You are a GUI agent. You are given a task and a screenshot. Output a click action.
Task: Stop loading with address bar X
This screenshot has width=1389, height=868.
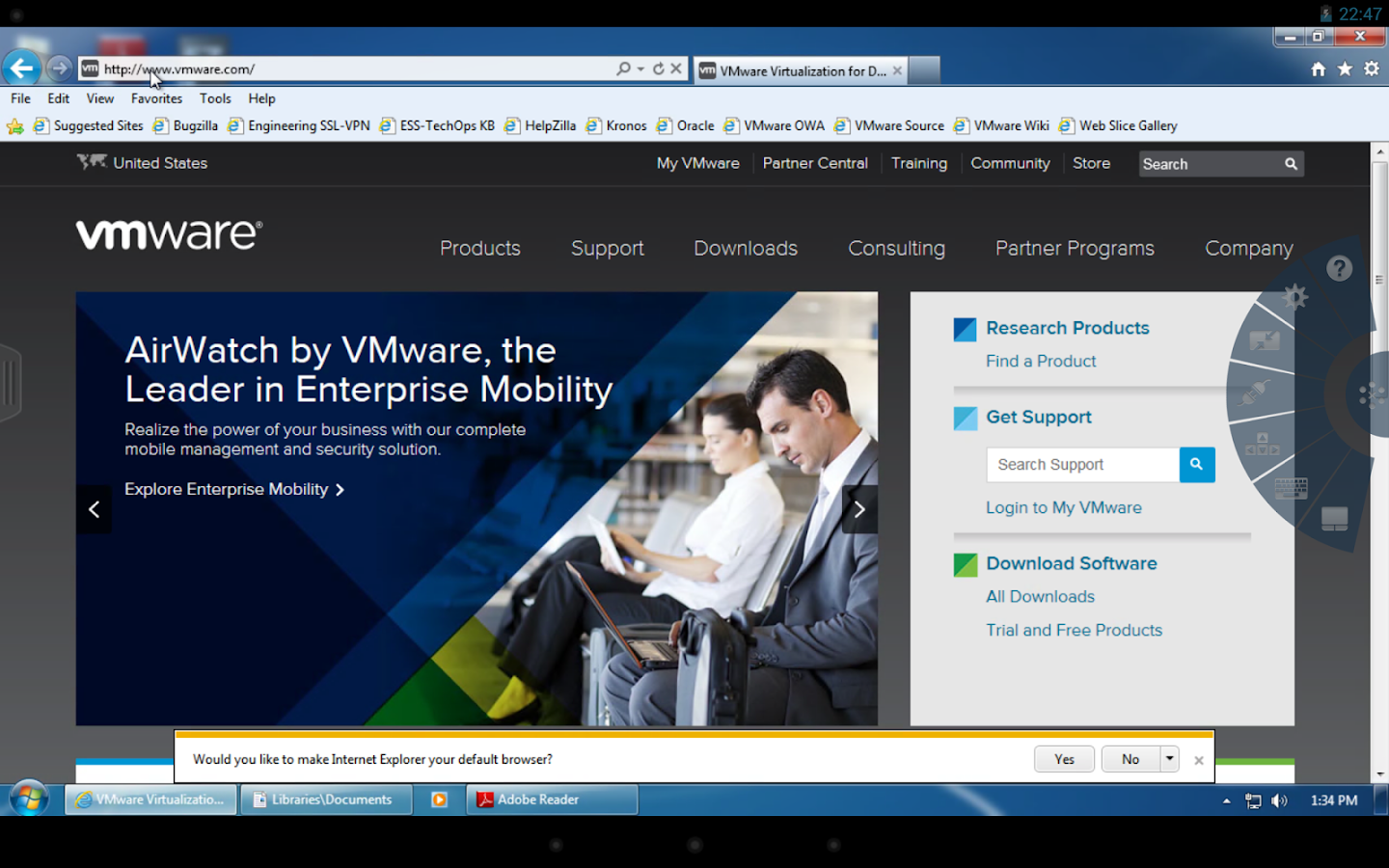[x=676, y=69]
